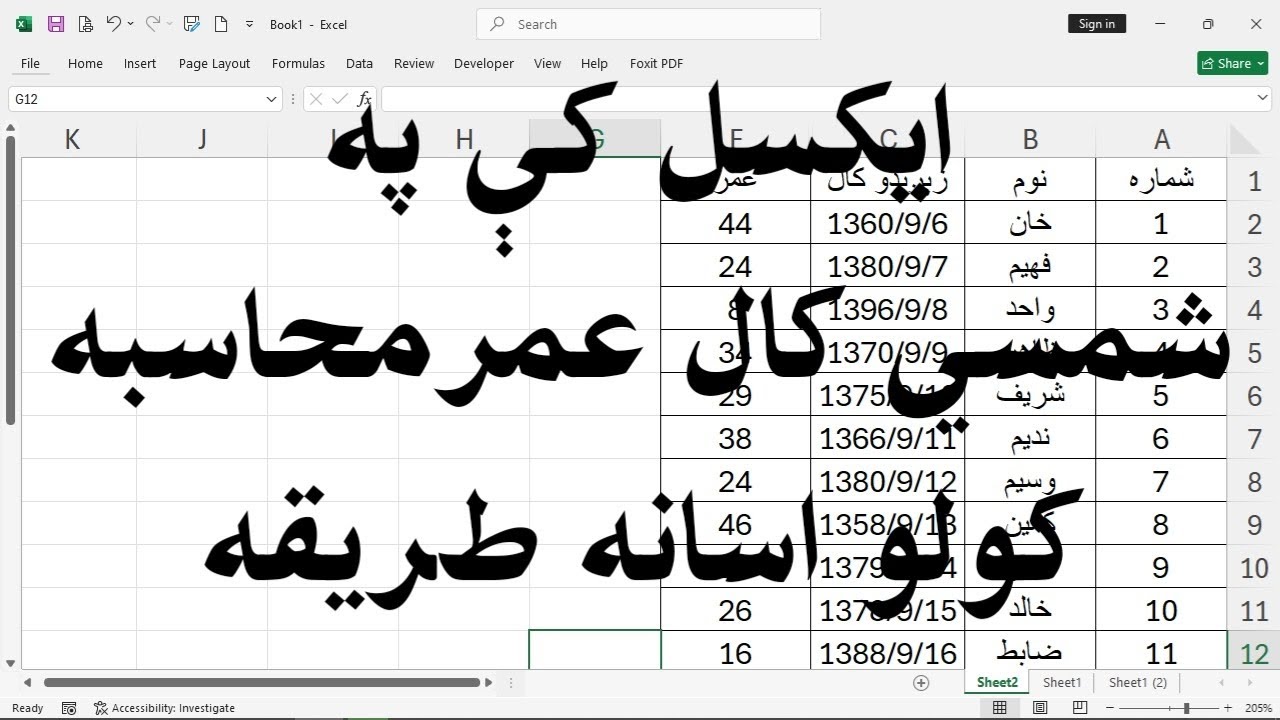Click Accessibility: Investigate in status bar
The height and width of the screenshot is (720, 1280).
[165, 708]
